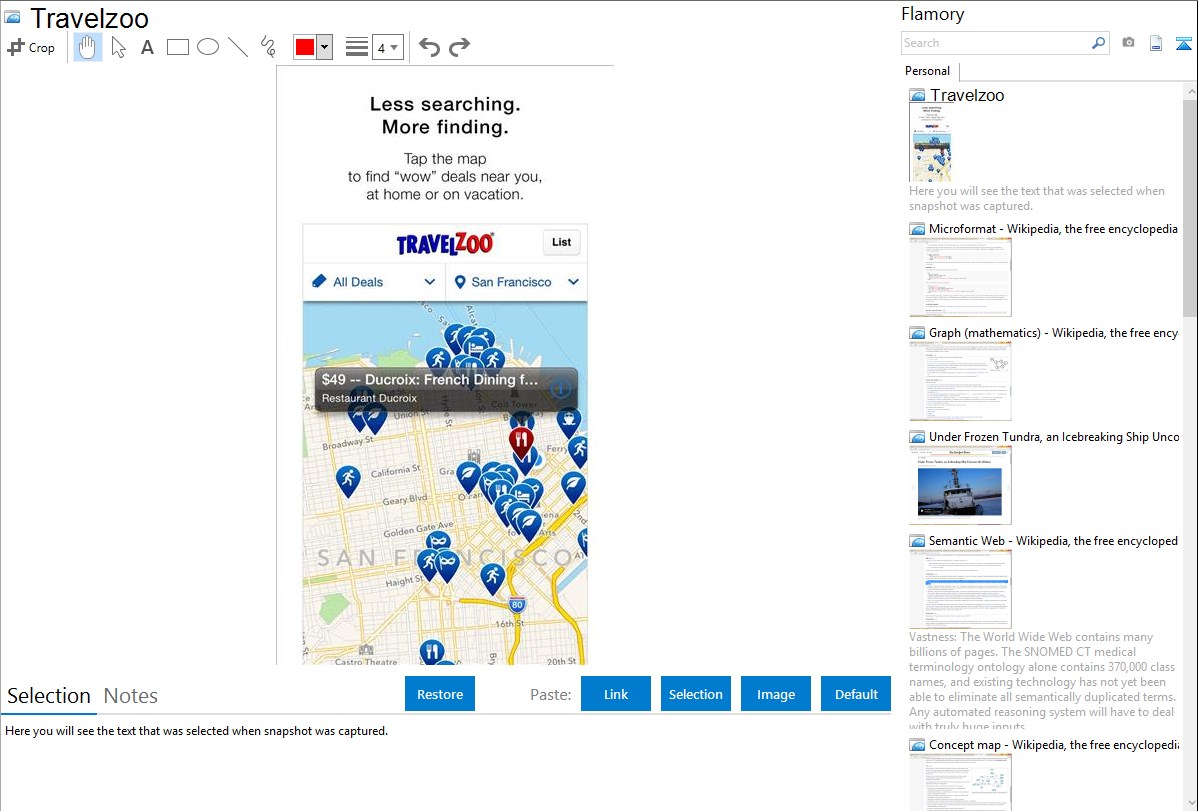
Task: Click the Paste Default button
Action: coord(856,694)
